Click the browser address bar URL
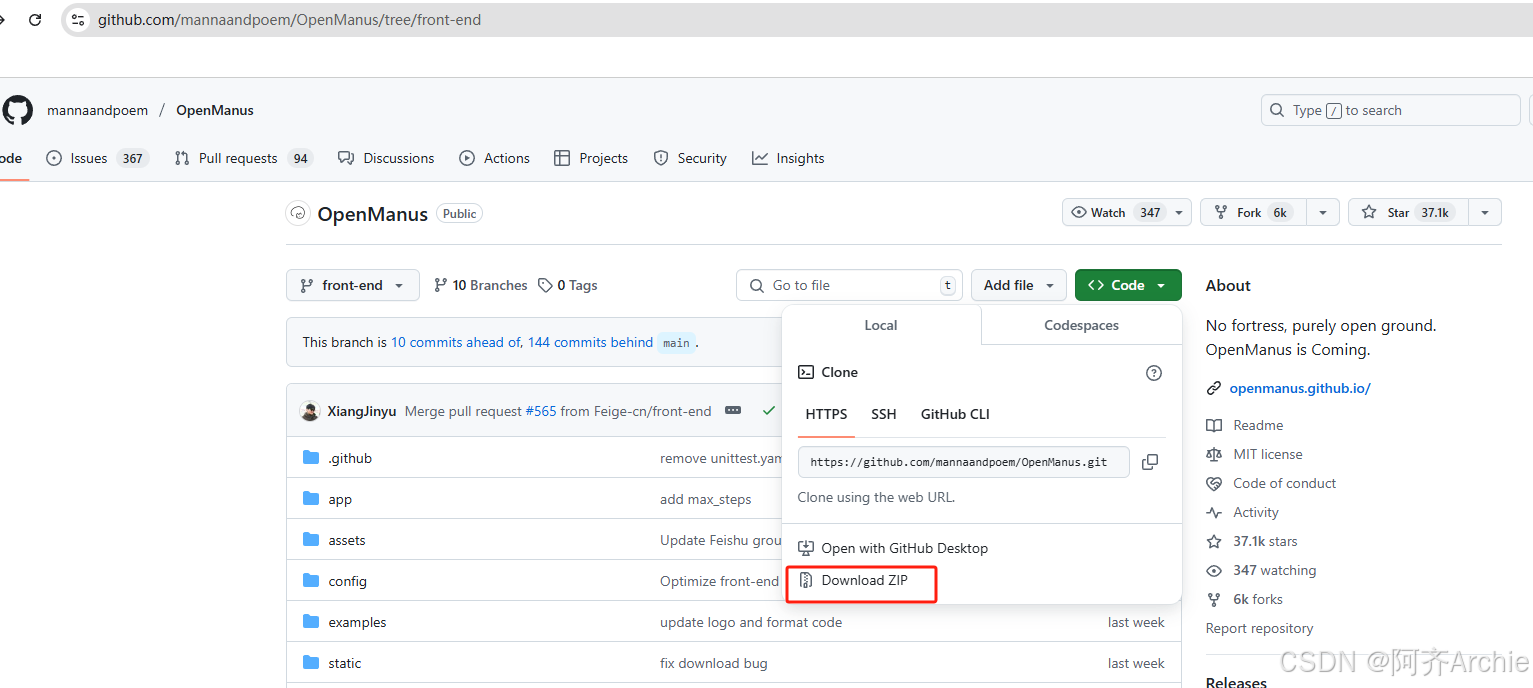Image resolution: width=1533 pixels, height=688 pixels. (289, 20)
